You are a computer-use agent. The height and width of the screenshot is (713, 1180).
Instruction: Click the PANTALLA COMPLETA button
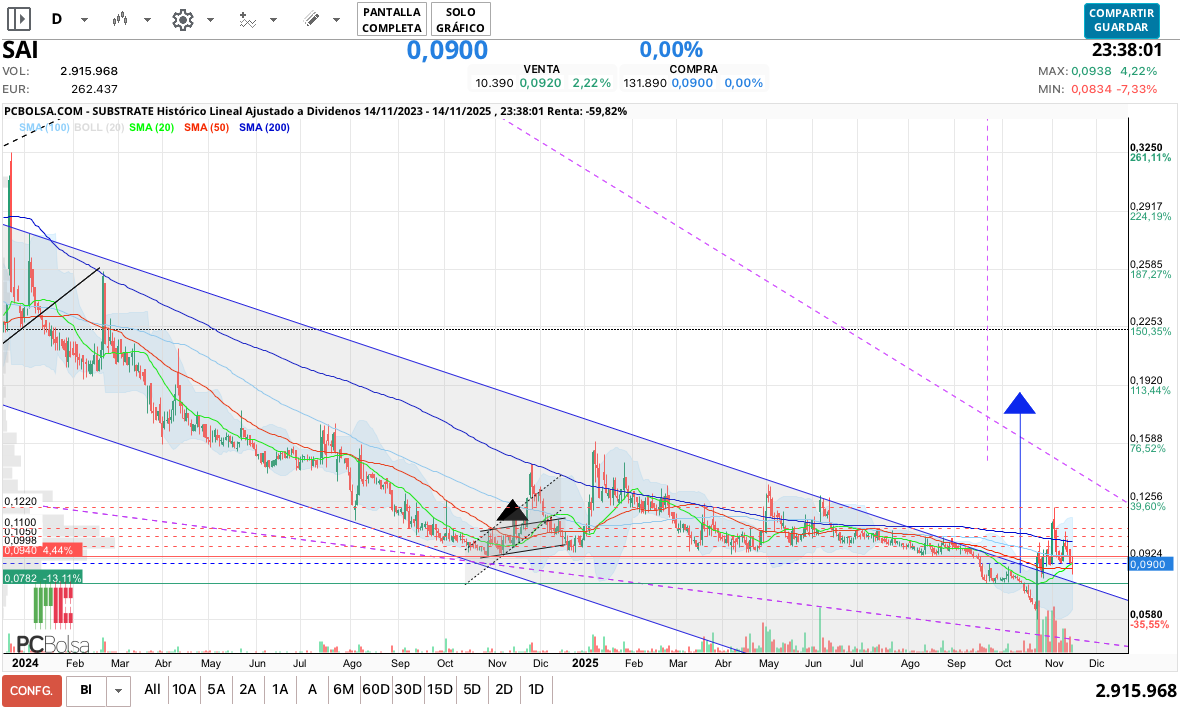tap(391, 19)
